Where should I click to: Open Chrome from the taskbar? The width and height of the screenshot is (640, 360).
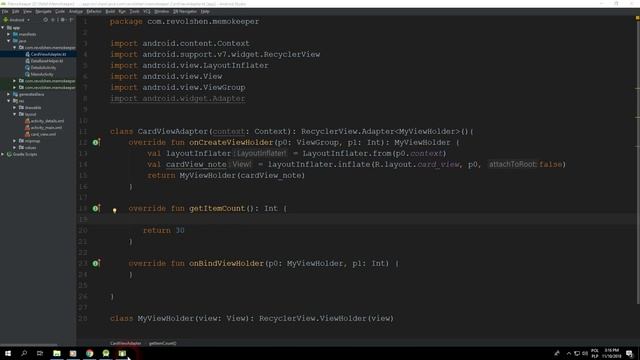(89, 353)
